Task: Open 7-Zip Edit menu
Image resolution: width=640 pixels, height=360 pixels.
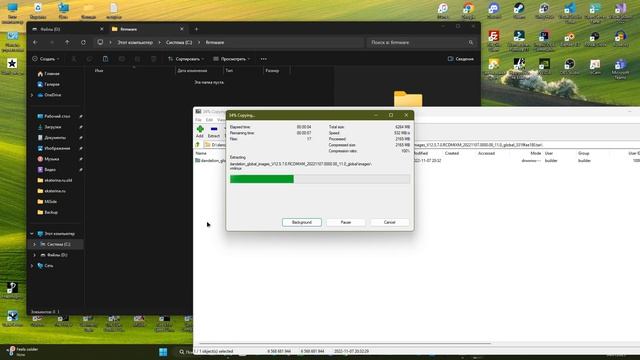Action: tap(209, 120)
